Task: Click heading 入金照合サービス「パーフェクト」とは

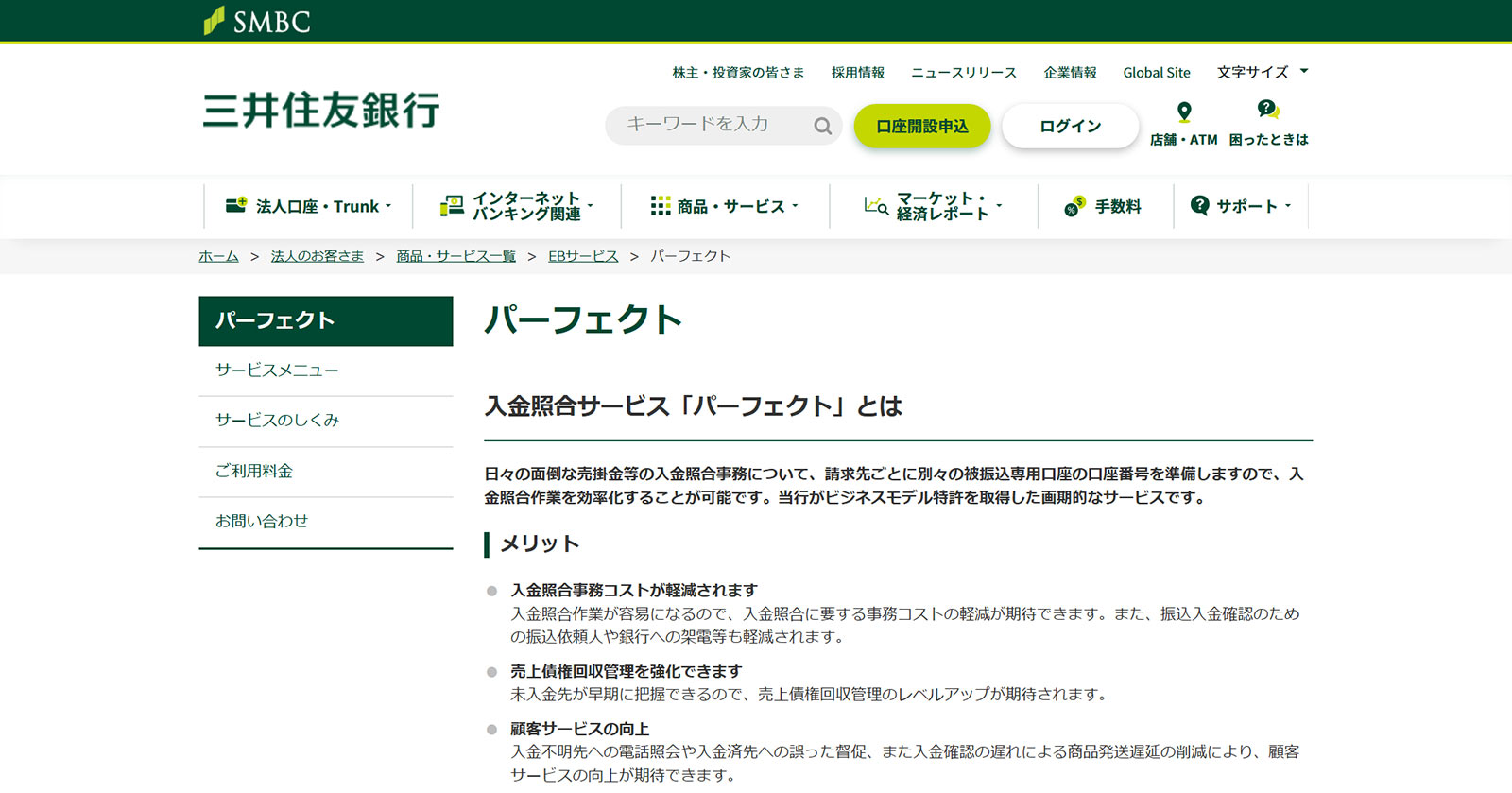Action: click(x=694, y=406)
